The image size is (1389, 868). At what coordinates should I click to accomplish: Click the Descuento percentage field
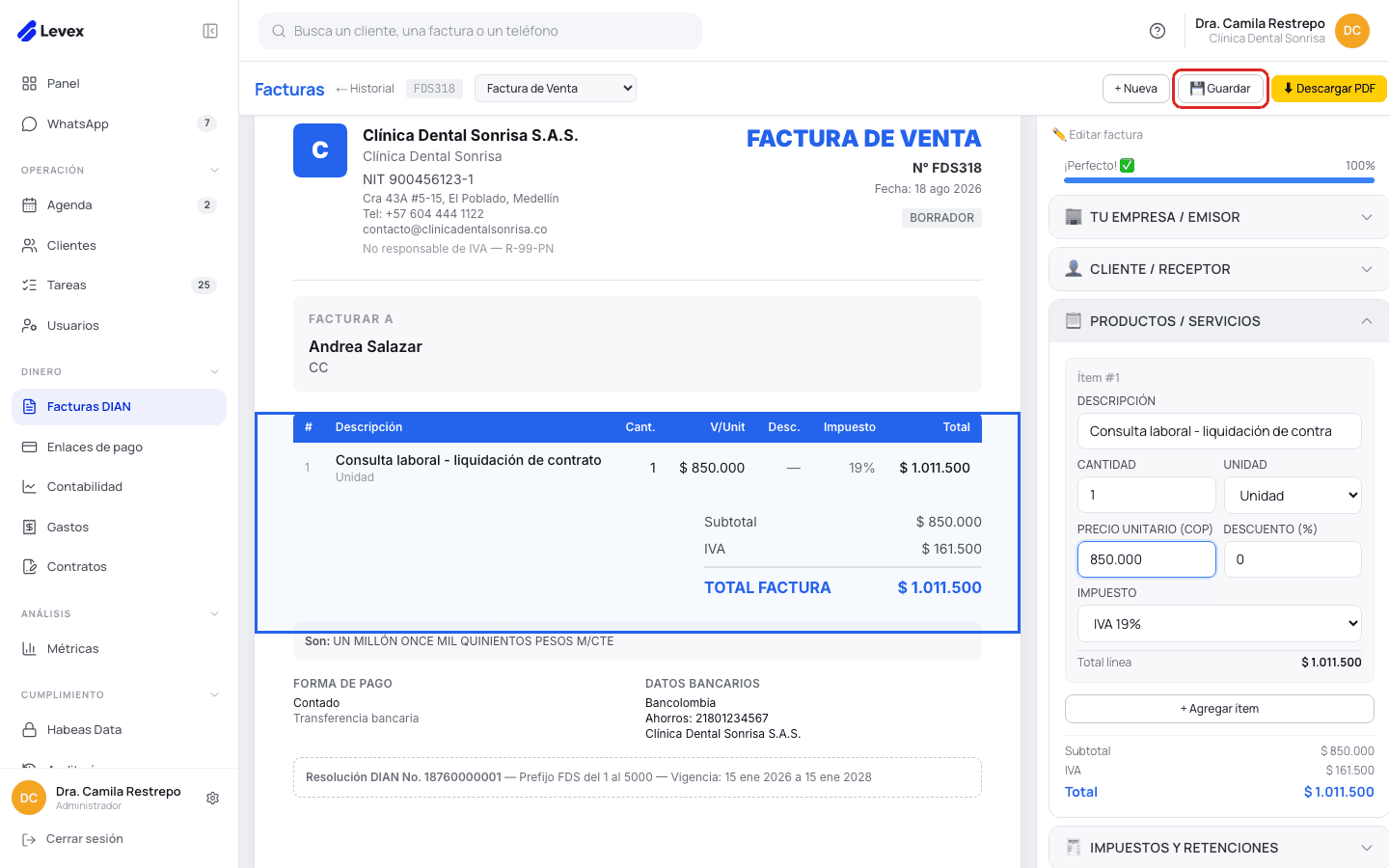pos(1294,559)
